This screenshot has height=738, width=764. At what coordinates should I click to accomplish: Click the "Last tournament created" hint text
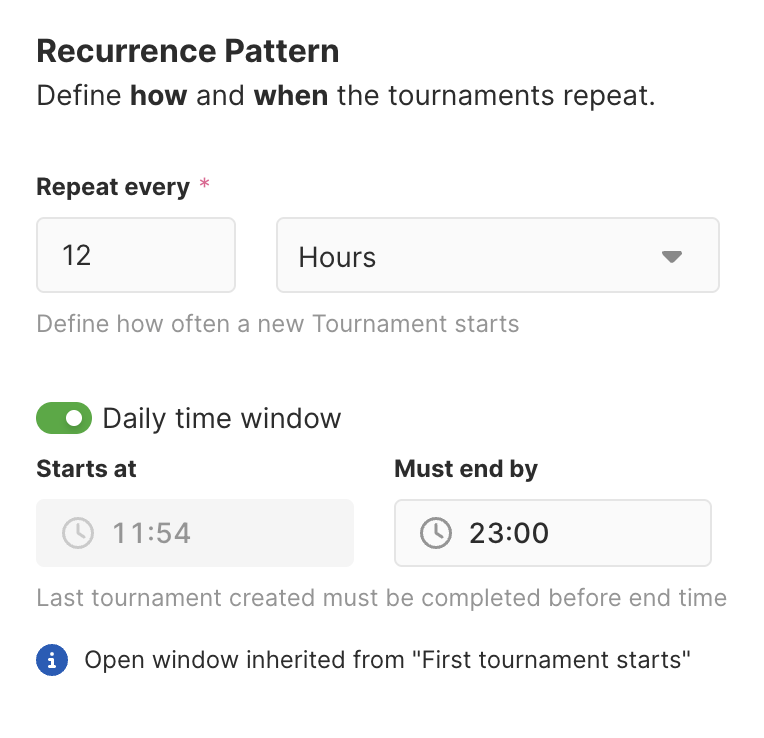tap(381, 598)
